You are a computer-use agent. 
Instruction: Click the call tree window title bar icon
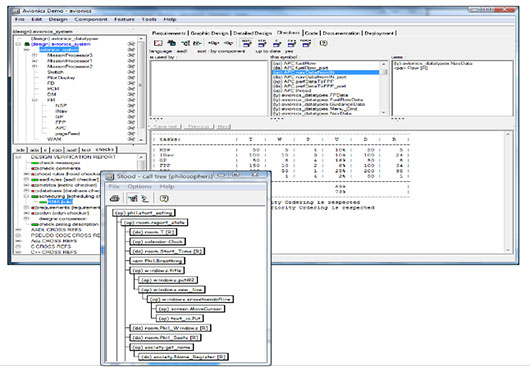[x=110, y=177]
